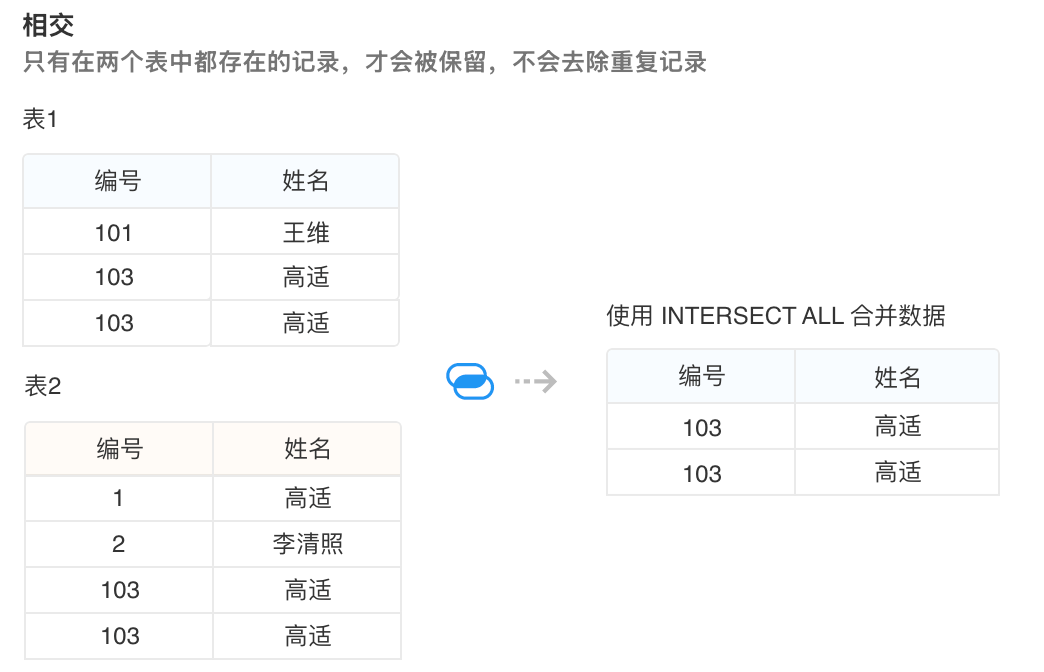Select the "姓名" header in the result table
1044x672 pixels.
click(x=897, y=376)
